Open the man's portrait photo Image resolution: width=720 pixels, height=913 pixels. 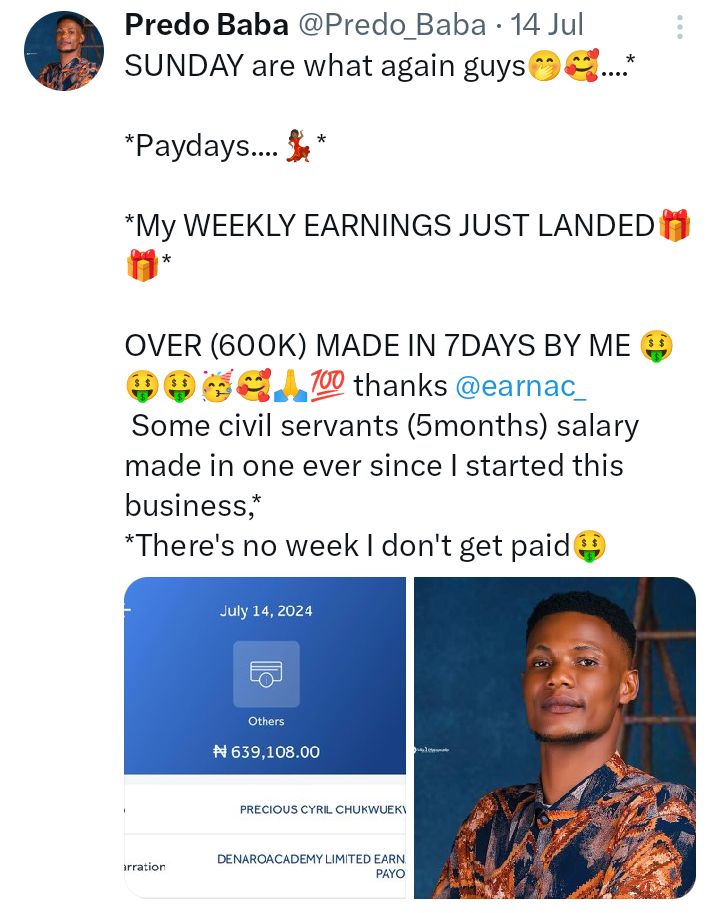click(555, 737)
